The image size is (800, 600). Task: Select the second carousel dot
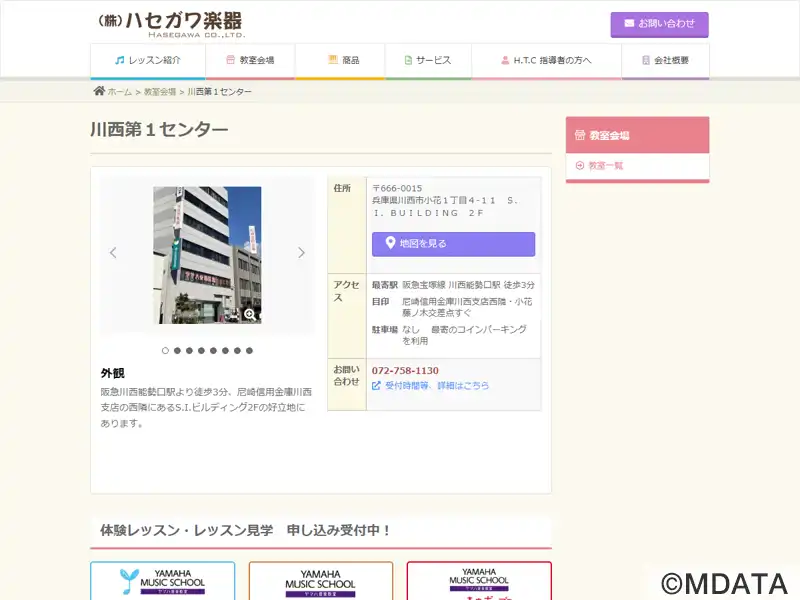pos(177,351)
